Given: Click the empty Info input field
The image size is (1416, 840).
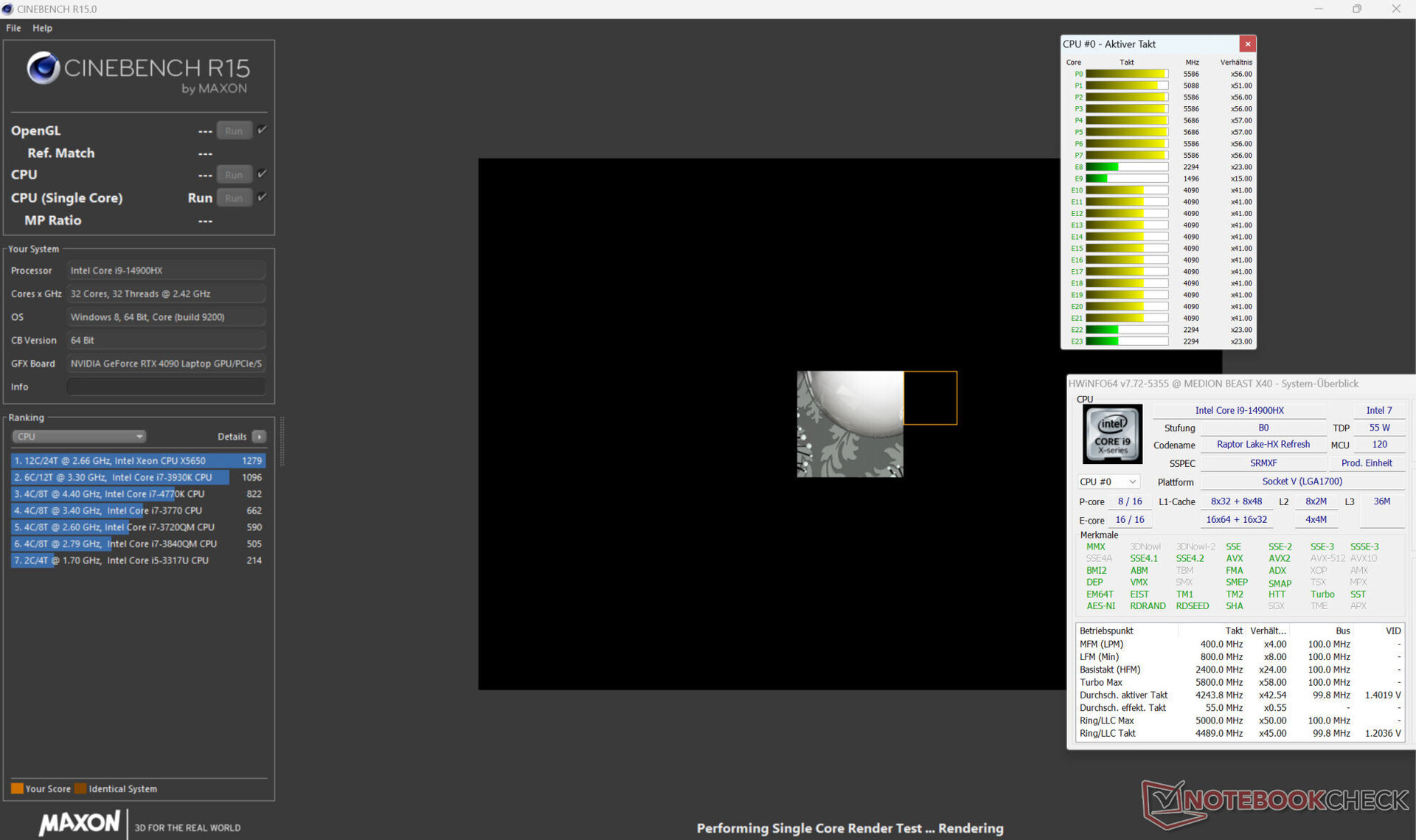Looking at the screenshot, I should coord(166,386).
